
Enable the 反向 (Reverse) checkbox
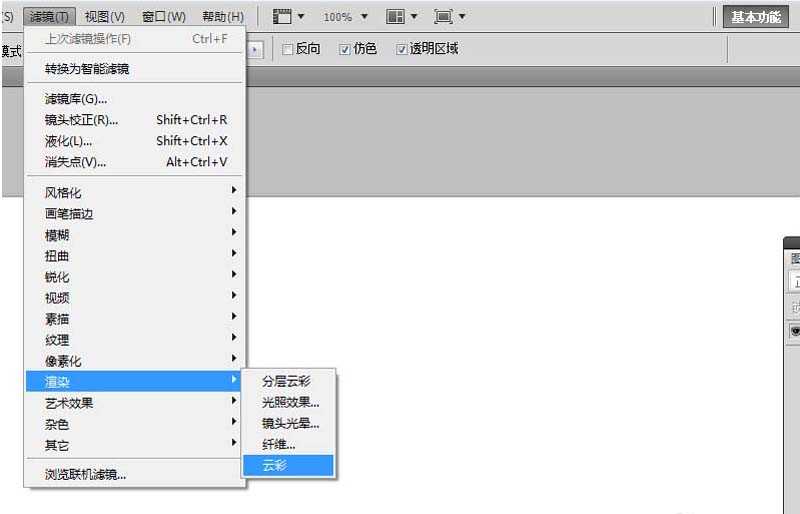[x=288, y=49]
